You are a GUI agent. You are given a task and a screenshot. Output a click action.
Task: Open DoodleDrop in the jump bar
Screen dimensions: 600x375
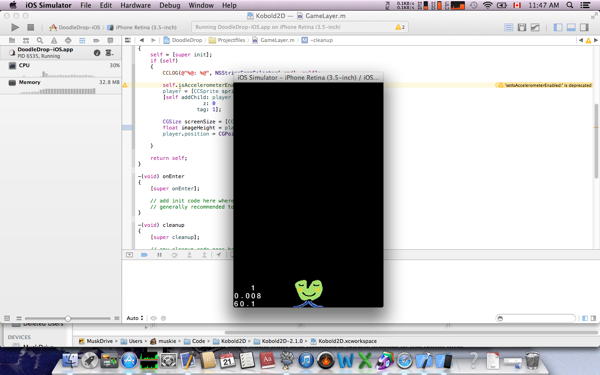[183, 40]
